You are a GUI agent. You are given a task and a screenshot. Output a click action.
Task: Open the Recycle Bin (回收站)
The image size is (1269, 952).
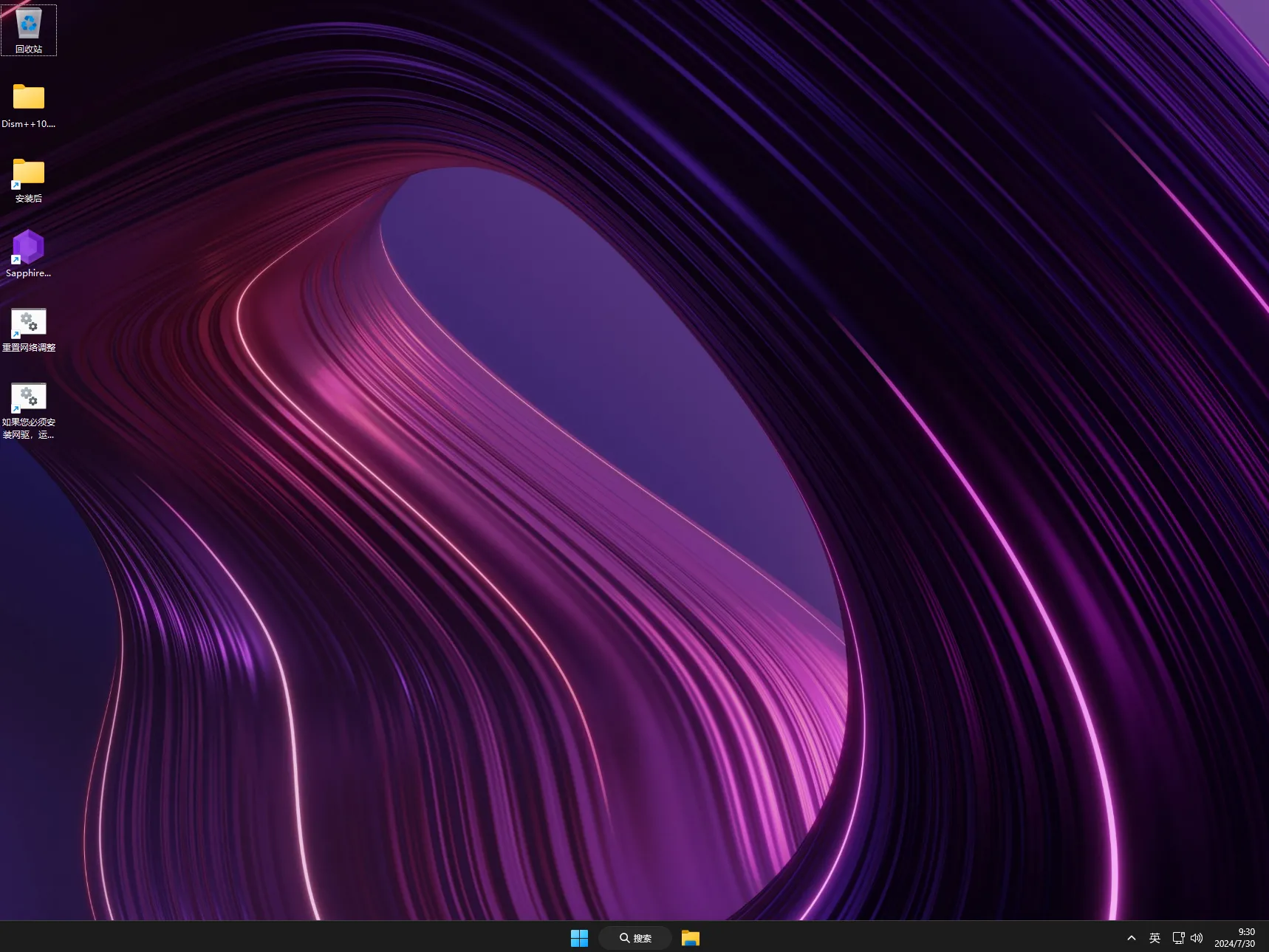(x=29, y=22)
